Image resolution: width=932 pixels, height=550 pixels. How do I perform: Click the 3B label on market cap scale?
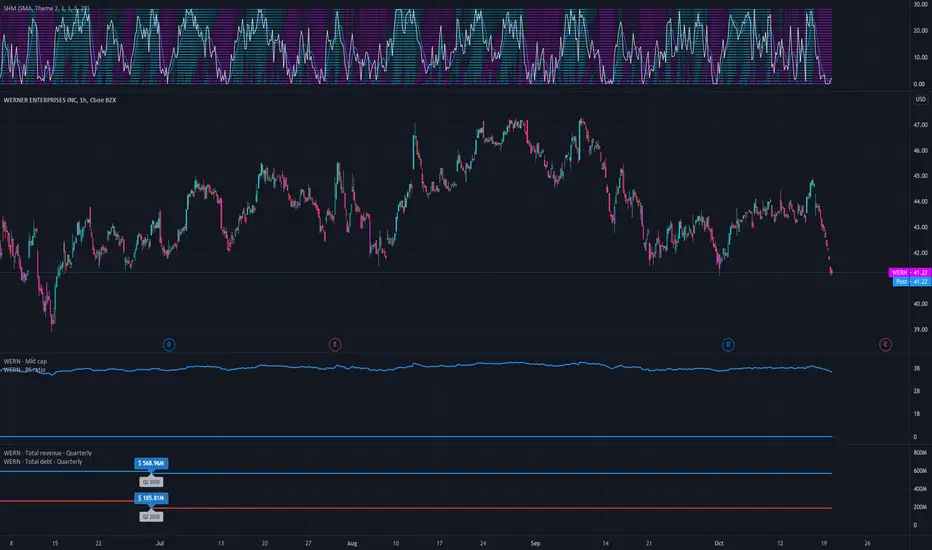(x=917, y=369)
